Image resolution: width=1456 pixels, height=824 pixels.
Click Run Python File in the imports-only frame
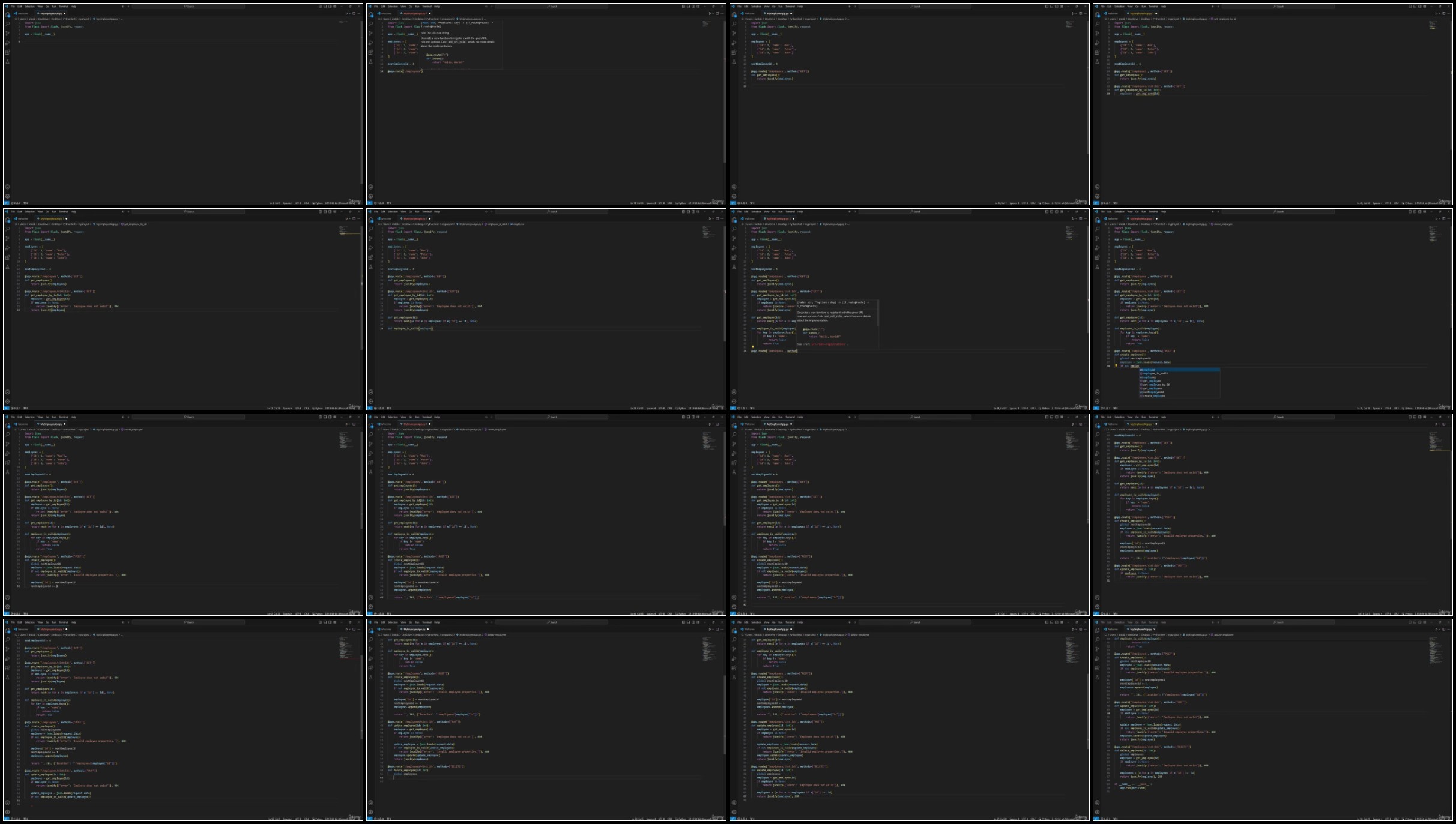(x=346, y=13)
